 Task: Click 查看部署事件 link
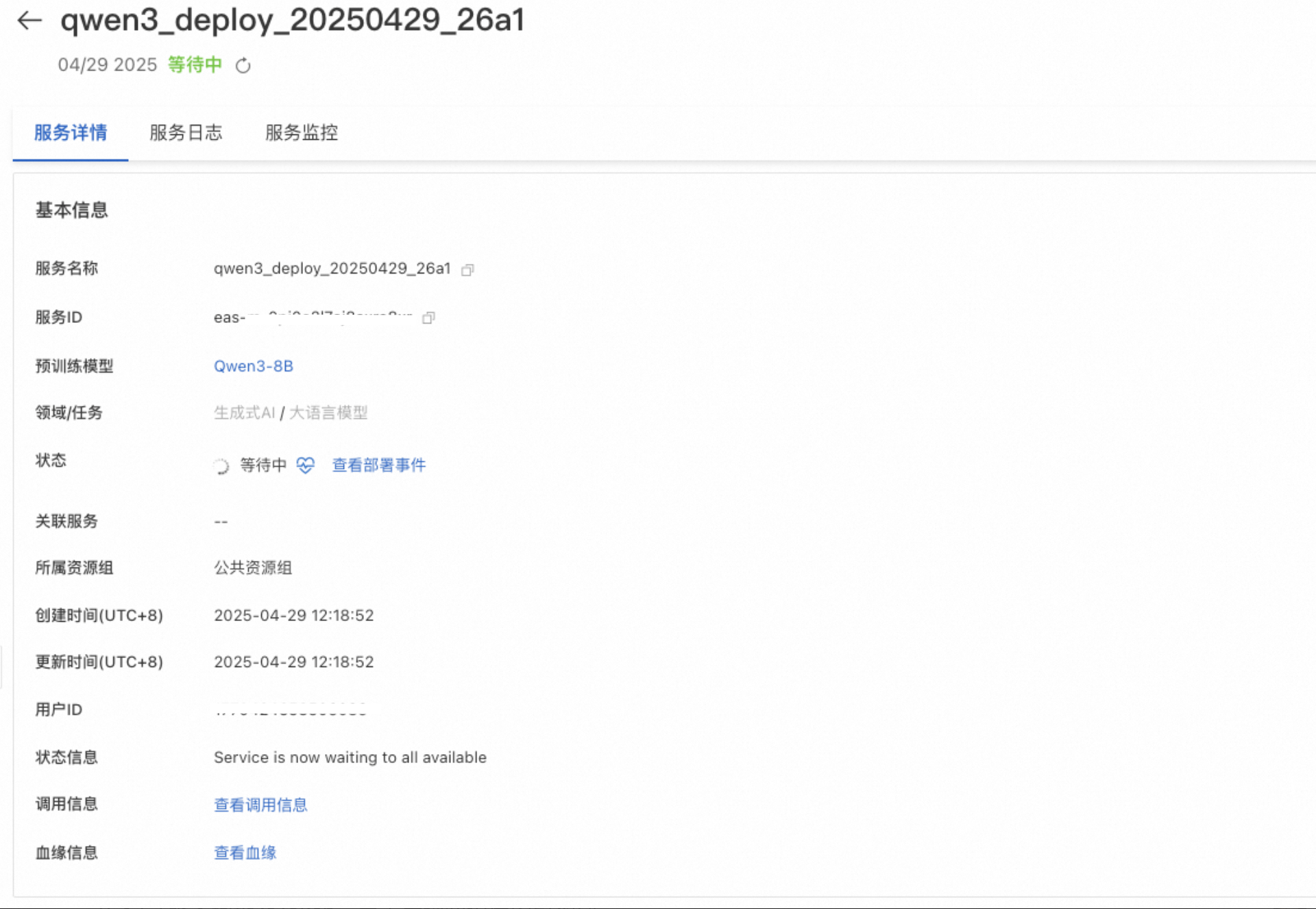click(x=378, y=465)
